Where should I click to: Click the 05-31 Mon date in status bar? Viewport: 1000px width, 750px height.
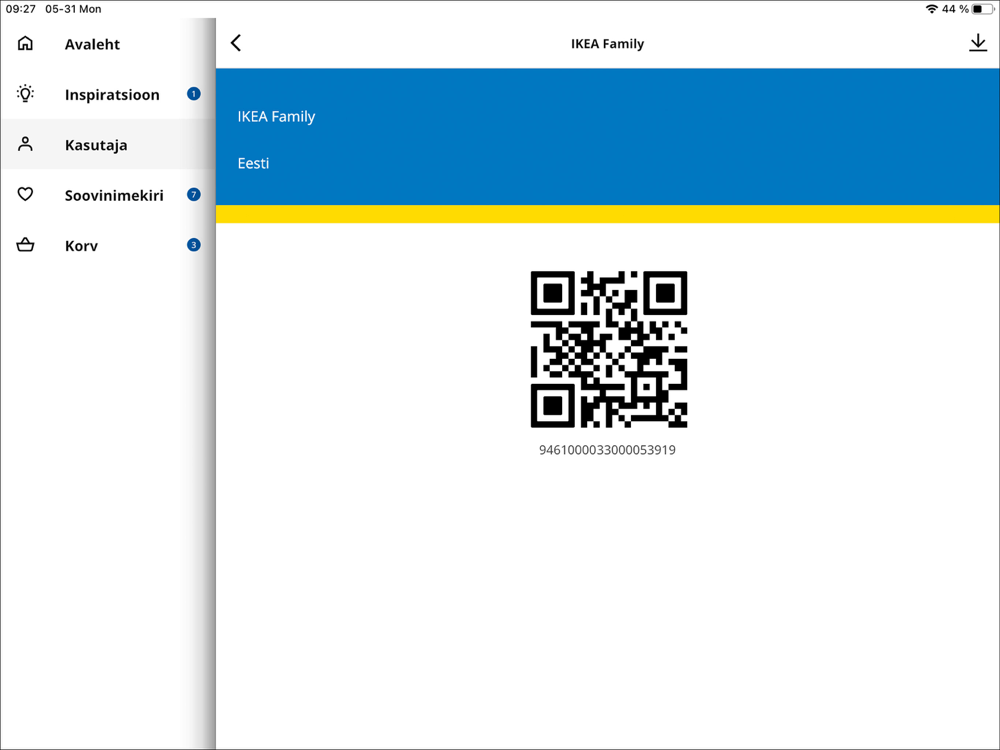73,9
